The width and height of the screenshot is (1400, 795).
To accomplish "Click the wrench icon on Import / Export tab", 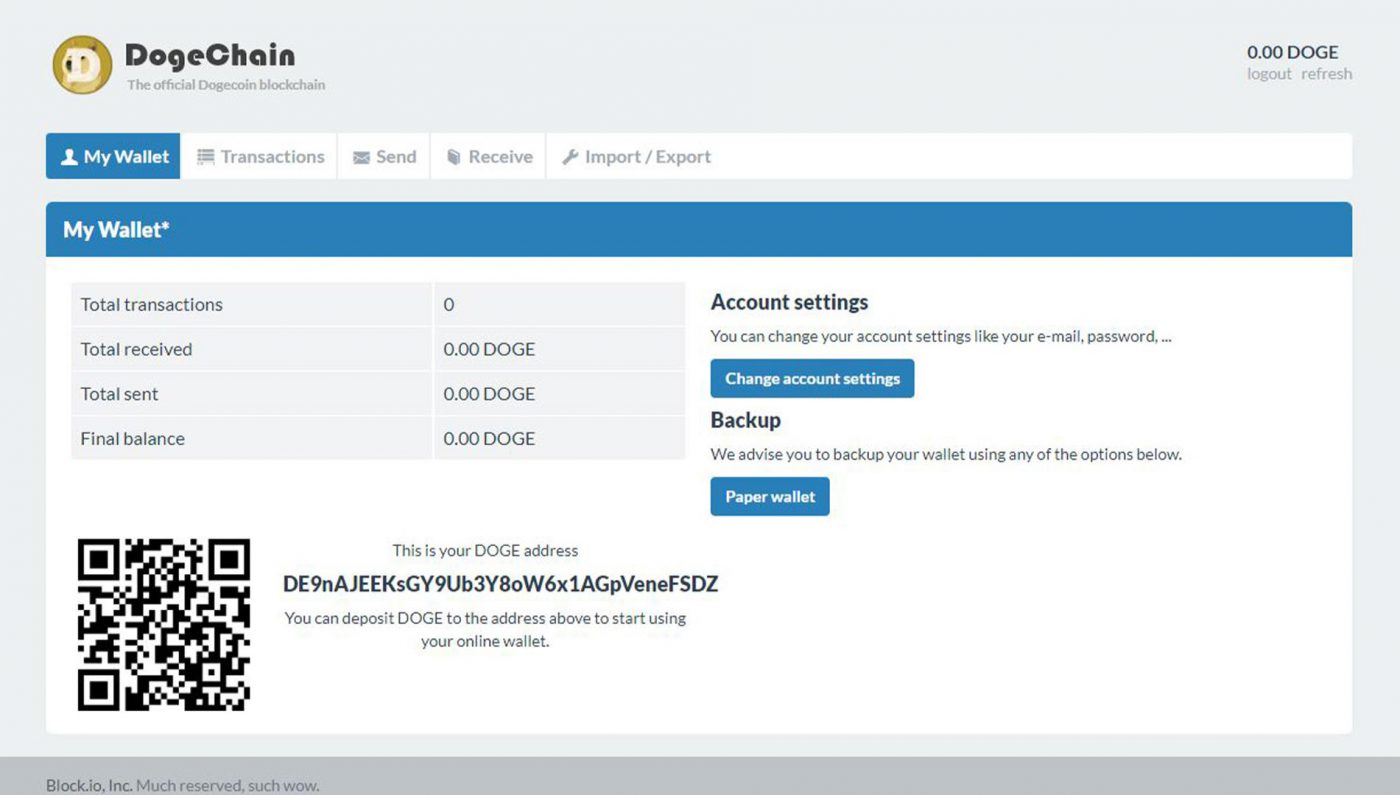I will click(568, 156).
